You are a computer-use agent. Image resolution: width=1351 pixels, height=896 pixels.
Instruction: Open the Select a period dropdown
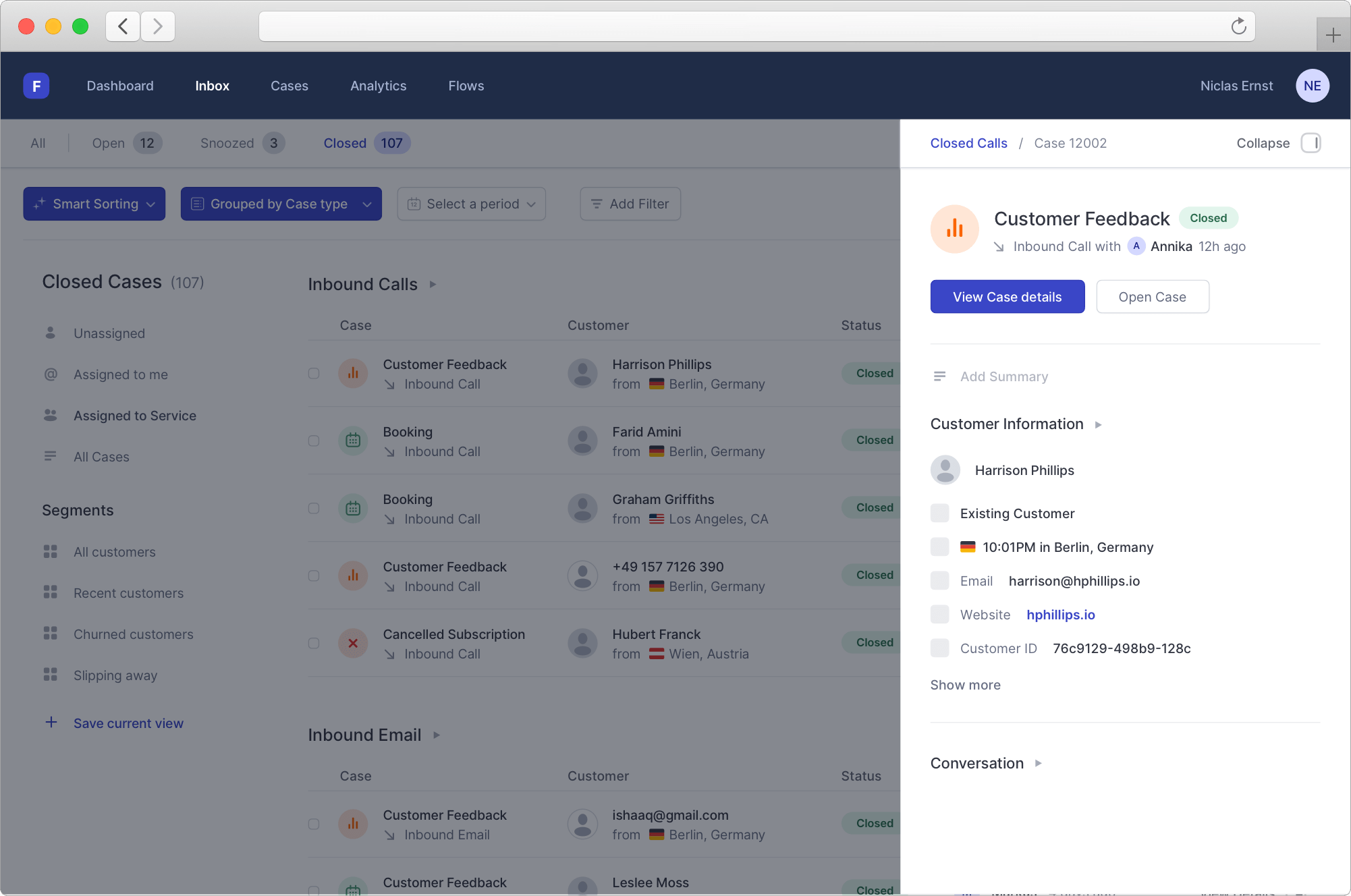pos(472,204)
